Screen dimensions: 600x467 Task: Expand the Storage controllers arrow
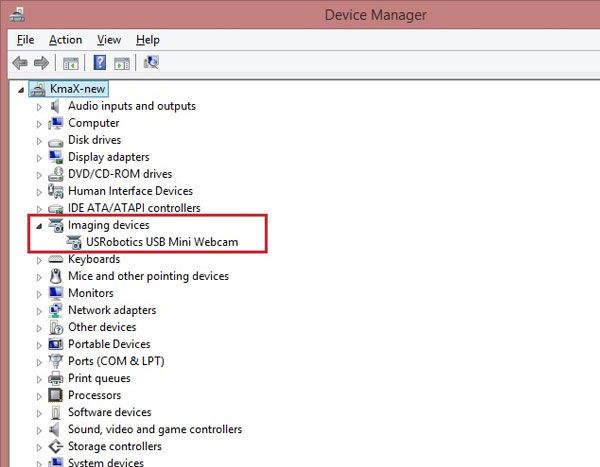coord(39,447)
